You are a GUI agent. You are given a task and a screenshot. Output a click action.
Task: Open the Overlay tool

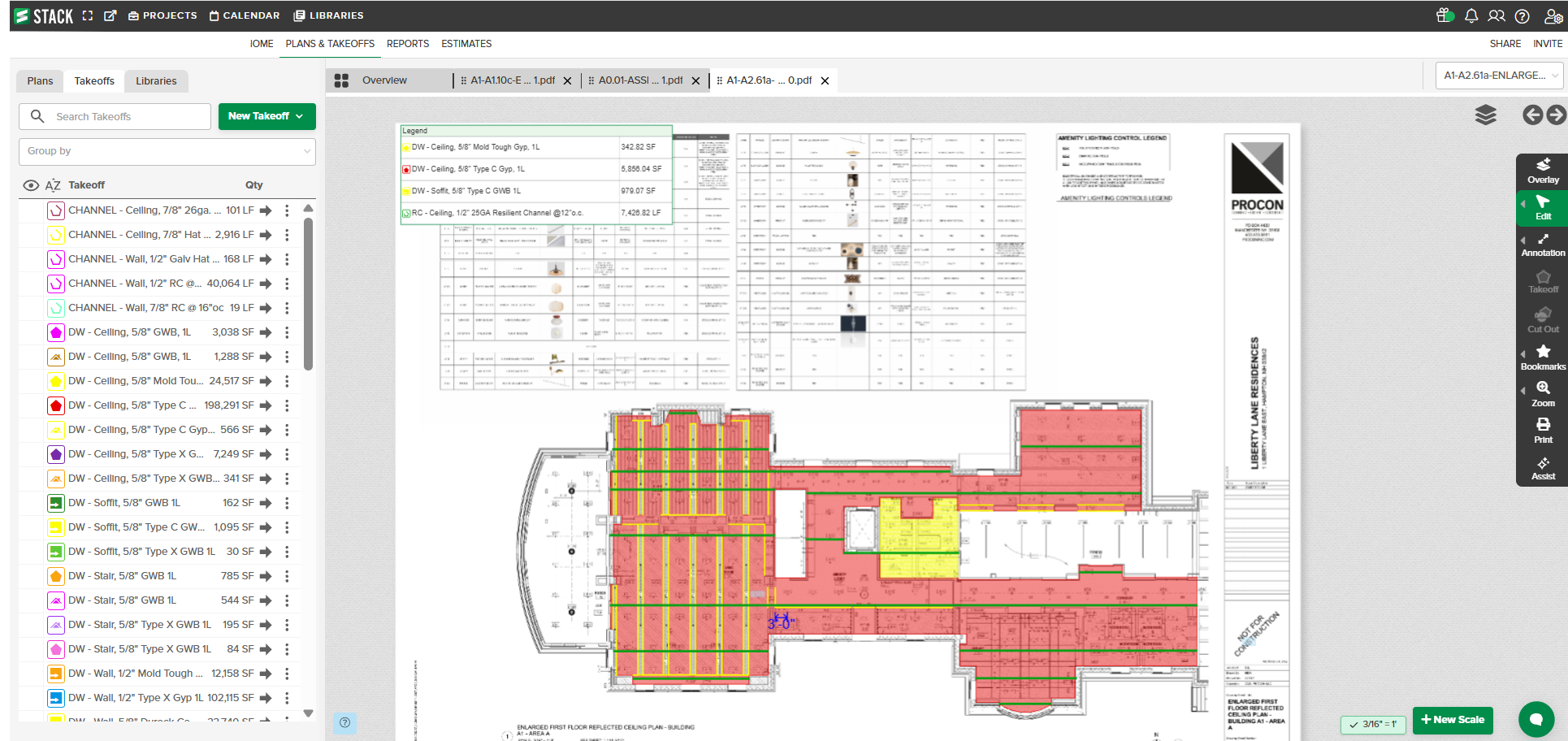(x=1542, y=171)
